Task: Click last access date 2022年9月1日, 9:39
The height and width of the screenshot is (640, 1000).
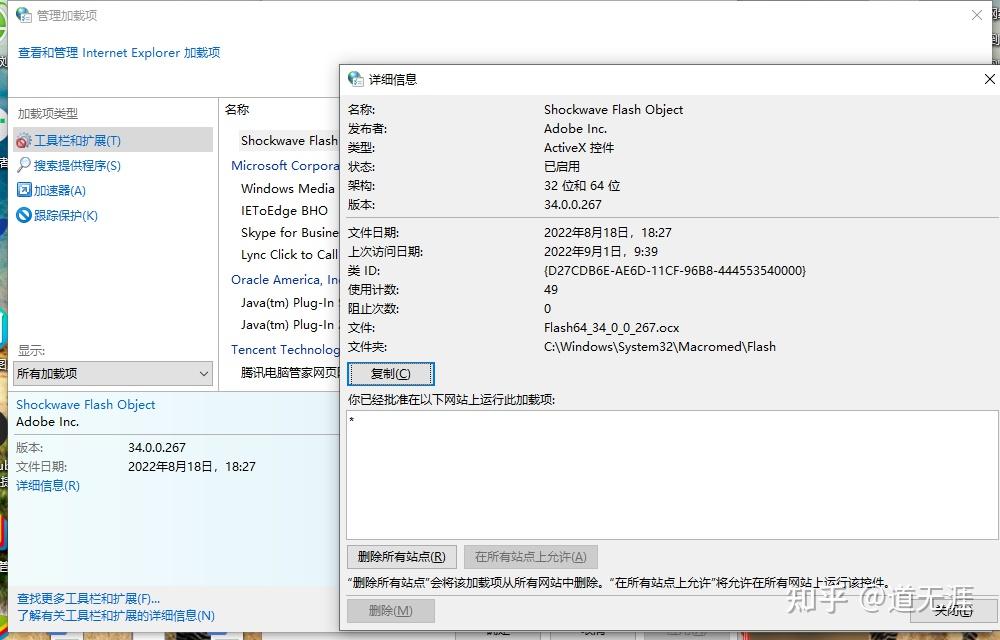Action: pos(601,252)
